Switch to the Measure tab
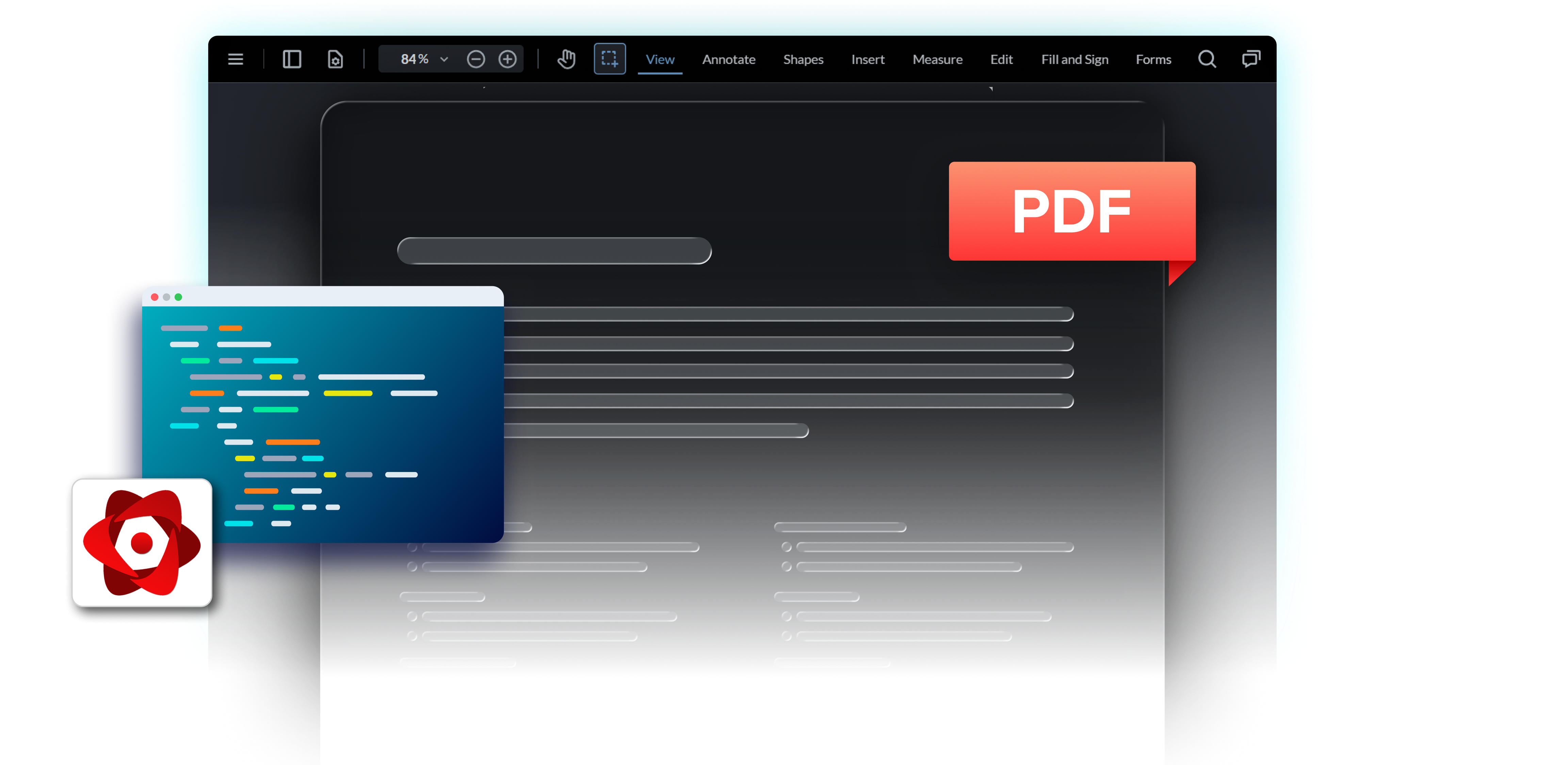1568x765 pixels. click(937, 59)
